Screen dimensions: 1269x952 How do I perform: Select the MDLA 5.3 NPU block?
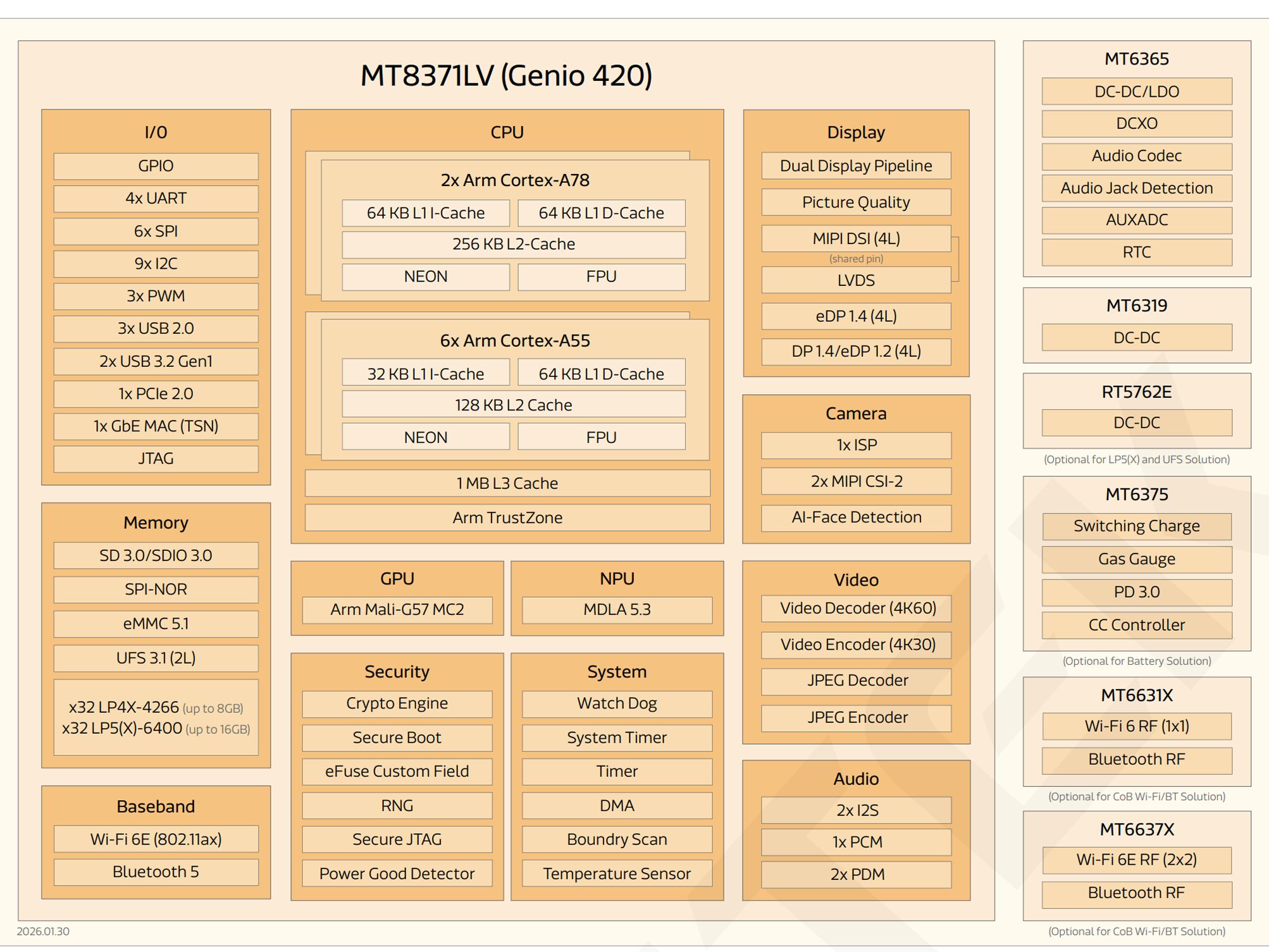(x=617, y=610)
